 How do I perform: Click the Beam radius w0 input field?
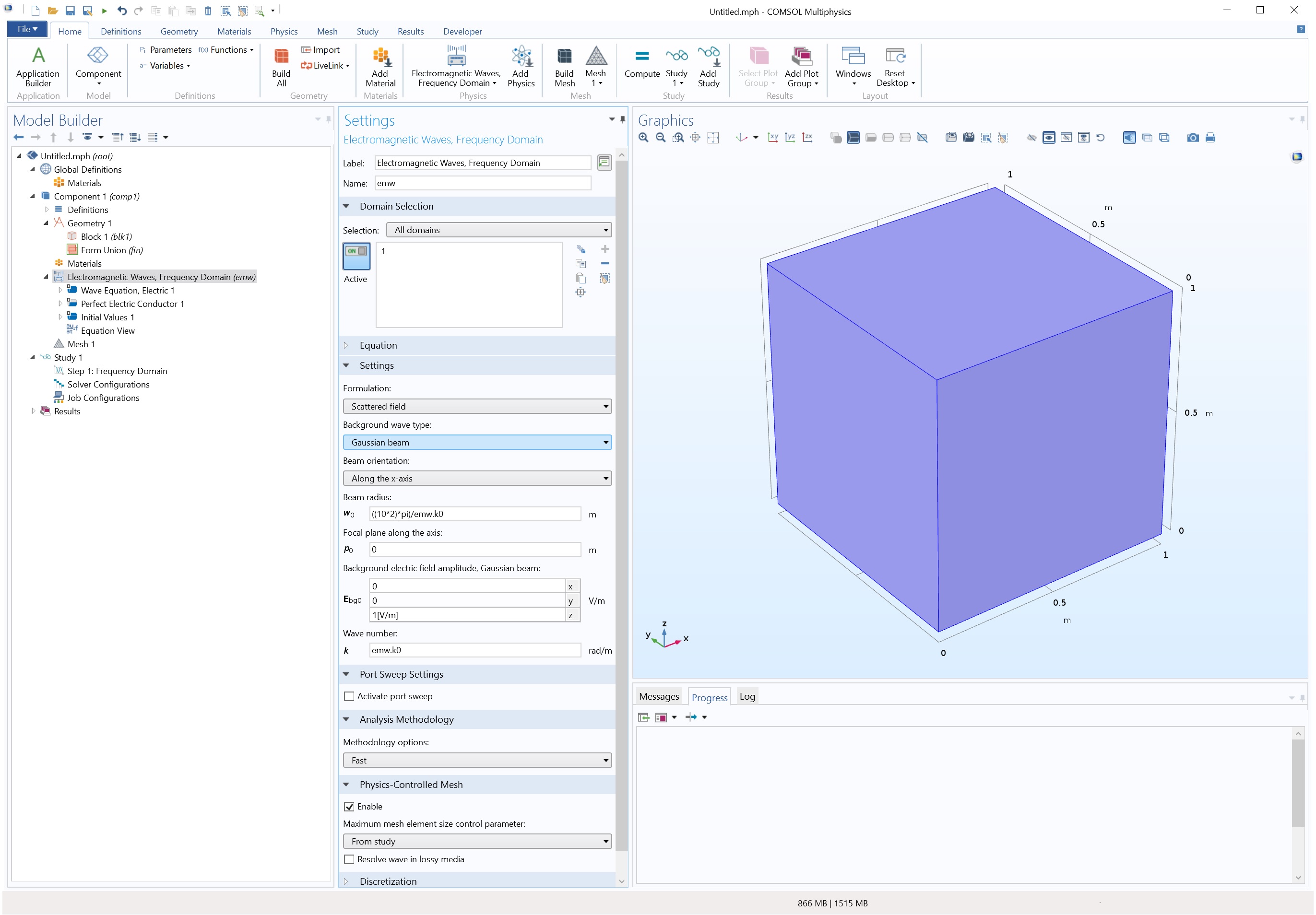coord(474,514)
